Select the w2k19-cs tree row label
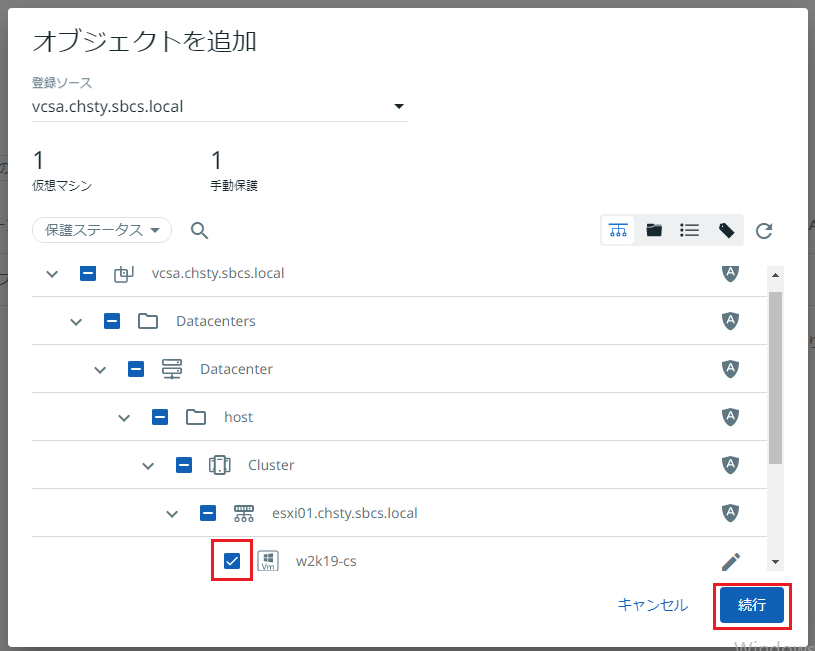 [326, 562]
